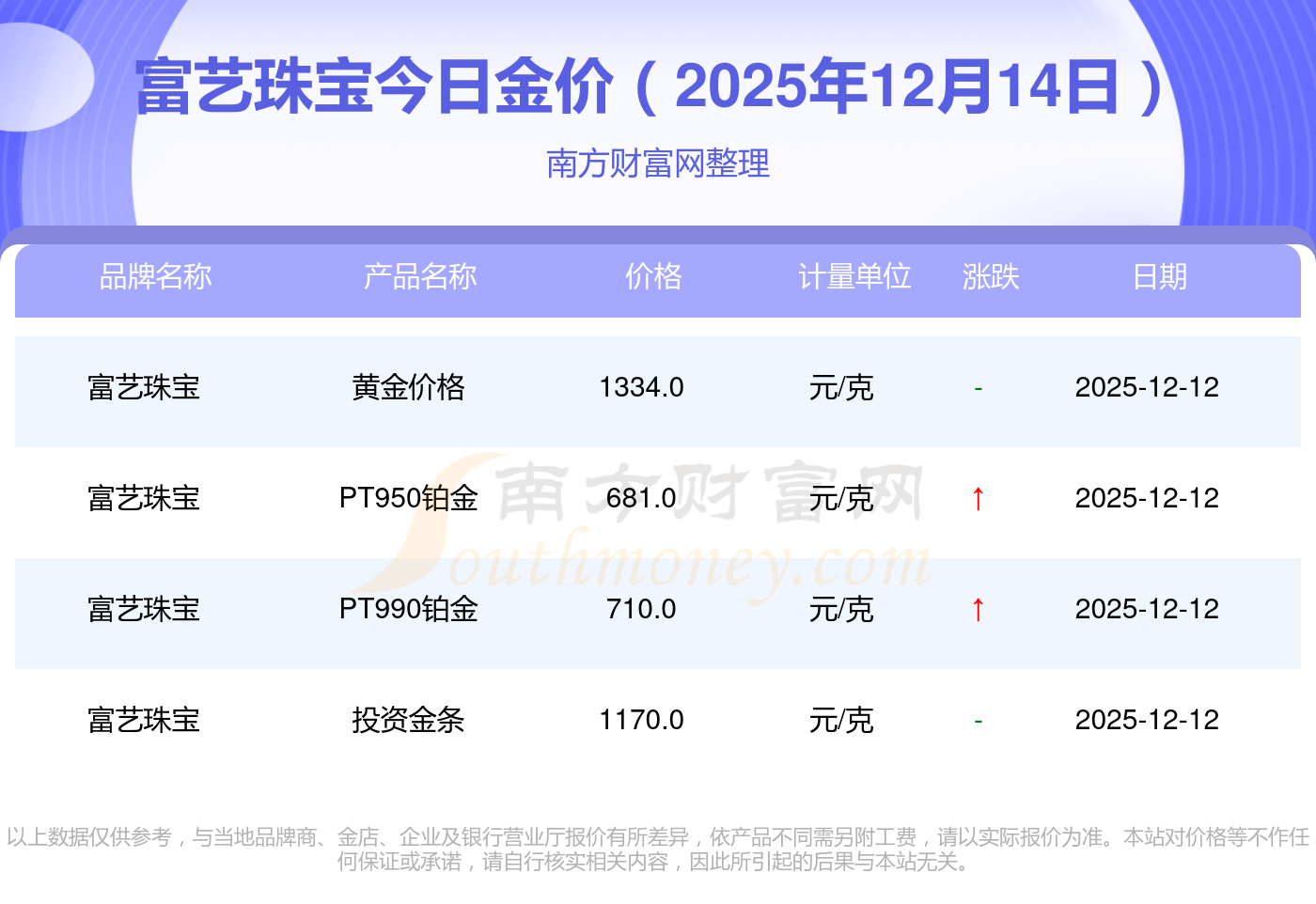This screenshot has width=1316, height=904.
Task: Click the price 1334.0
Action: (642, 387)
